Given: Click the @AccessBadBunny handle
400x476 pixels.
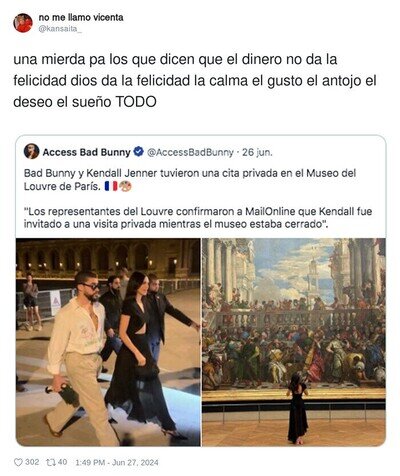Looking at the screenshot, I should point(190,152).
